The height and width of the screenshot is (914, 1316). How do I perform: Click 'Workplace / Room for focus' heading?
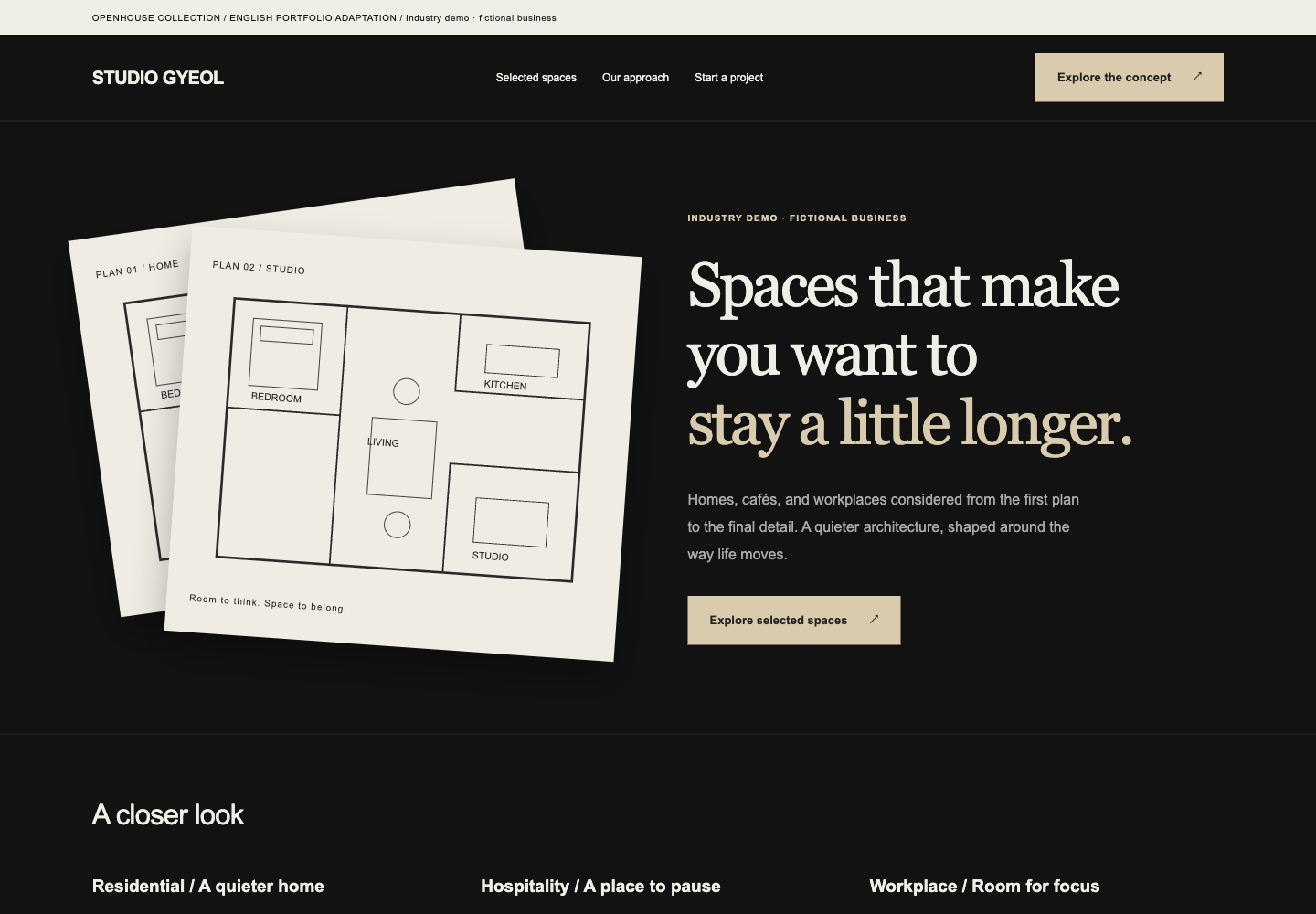(x=984, y=887)
